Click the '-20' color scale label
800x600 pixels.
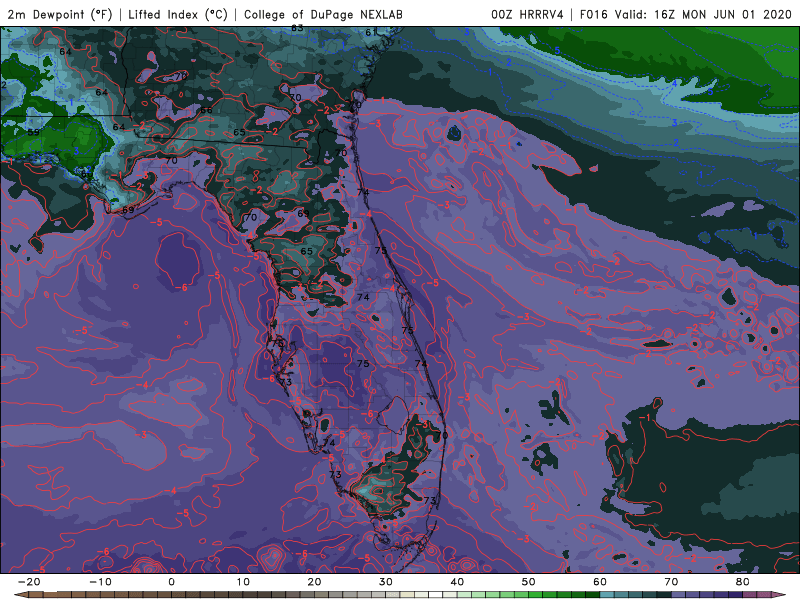(29, 582)
